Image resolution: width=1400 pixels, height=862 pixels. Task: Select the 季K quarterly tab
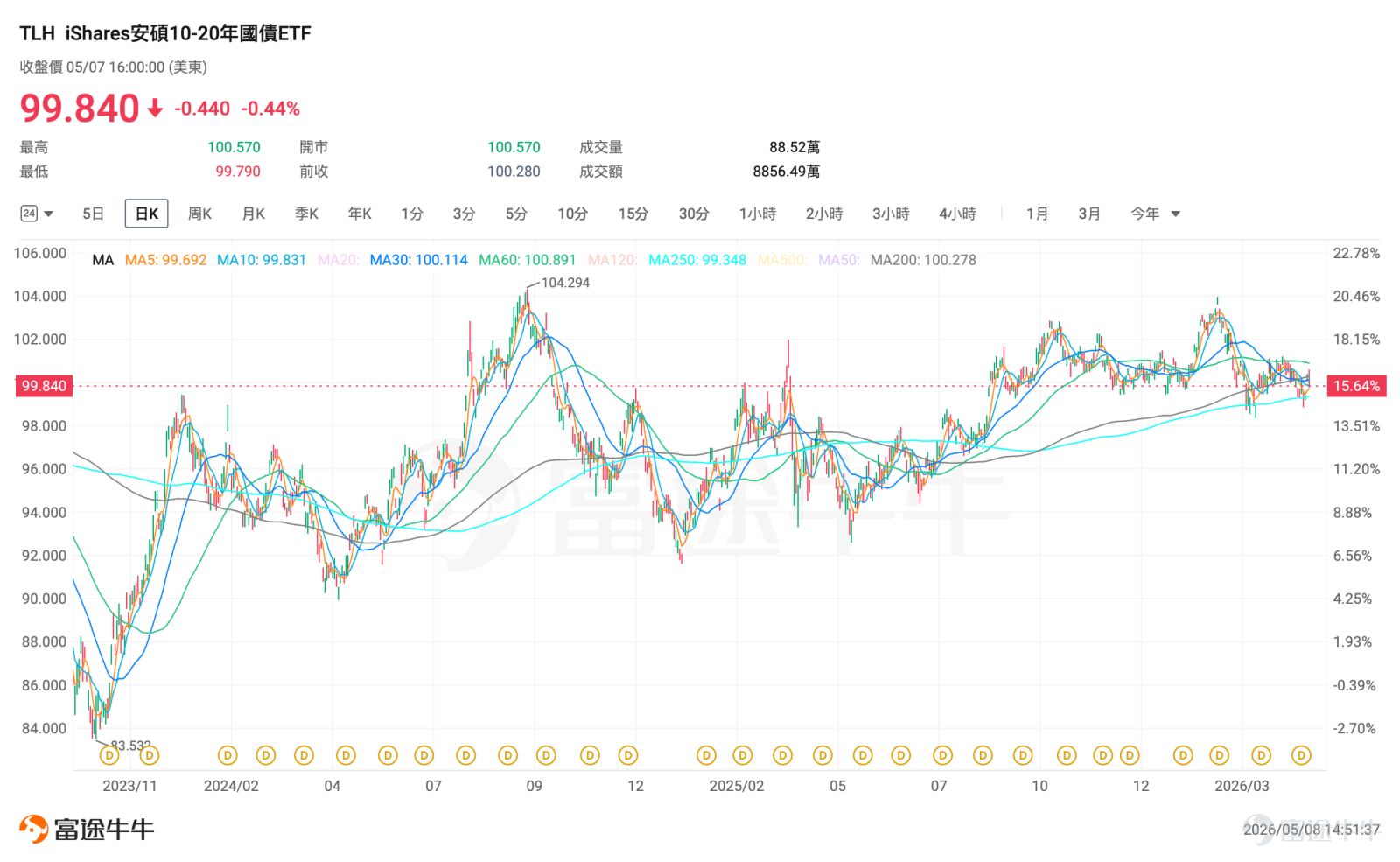coord(307,214)
